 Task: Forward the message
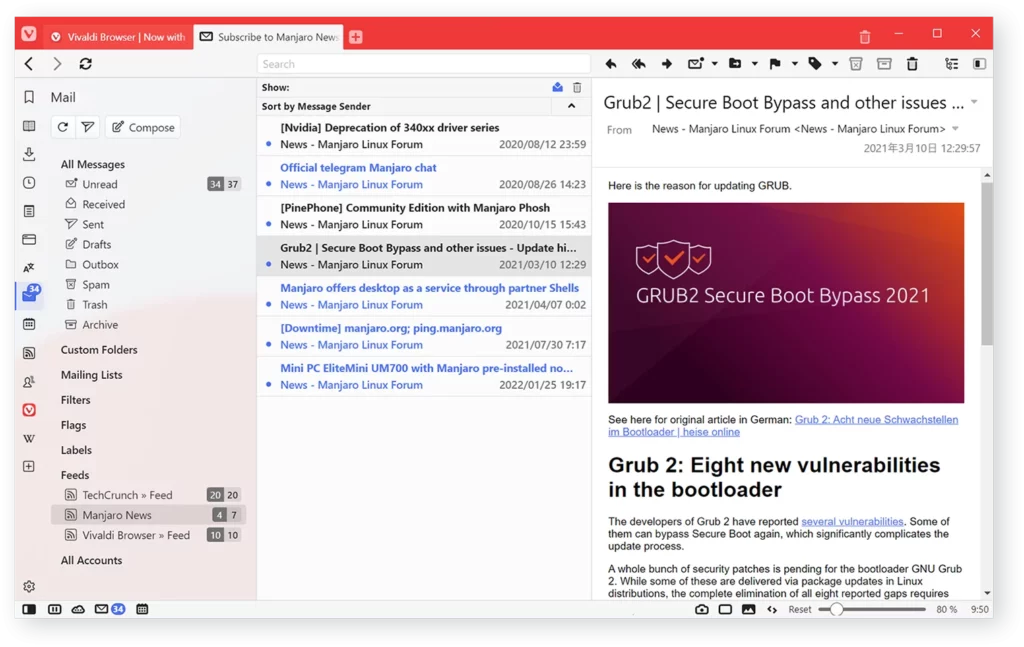click(667, 64)
